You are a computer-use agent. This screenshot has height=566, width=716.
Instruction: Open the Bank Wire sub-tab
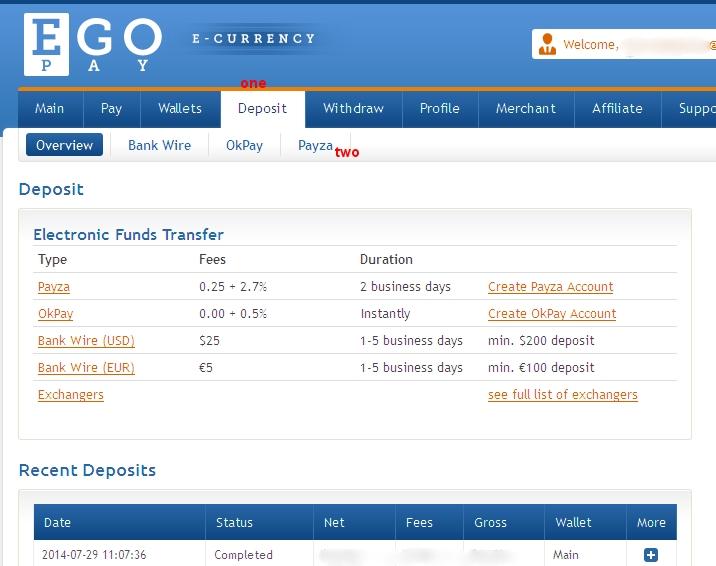pos(159,145)
